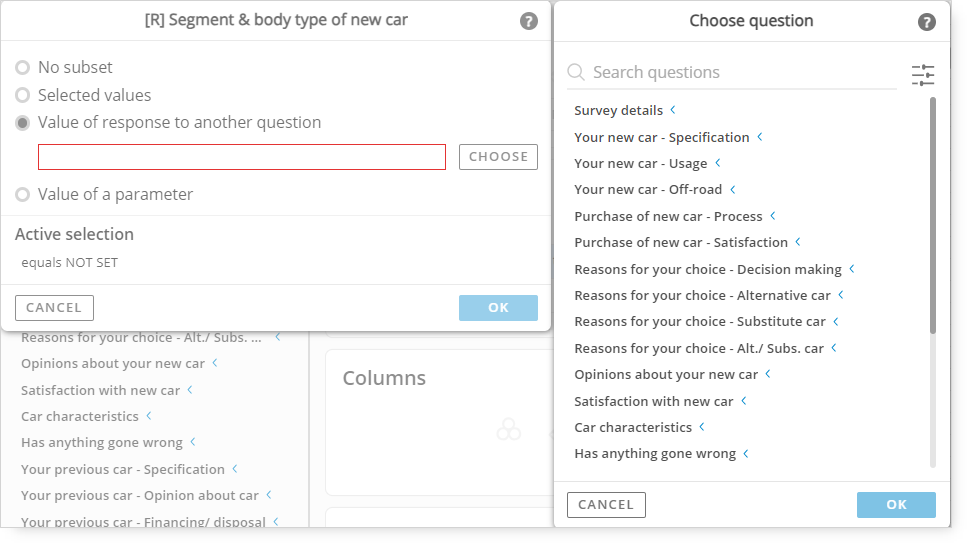The height and width of the screenshot is (543, 967).
Task: Click the CHOOSE button
Action: pos(498,157)
